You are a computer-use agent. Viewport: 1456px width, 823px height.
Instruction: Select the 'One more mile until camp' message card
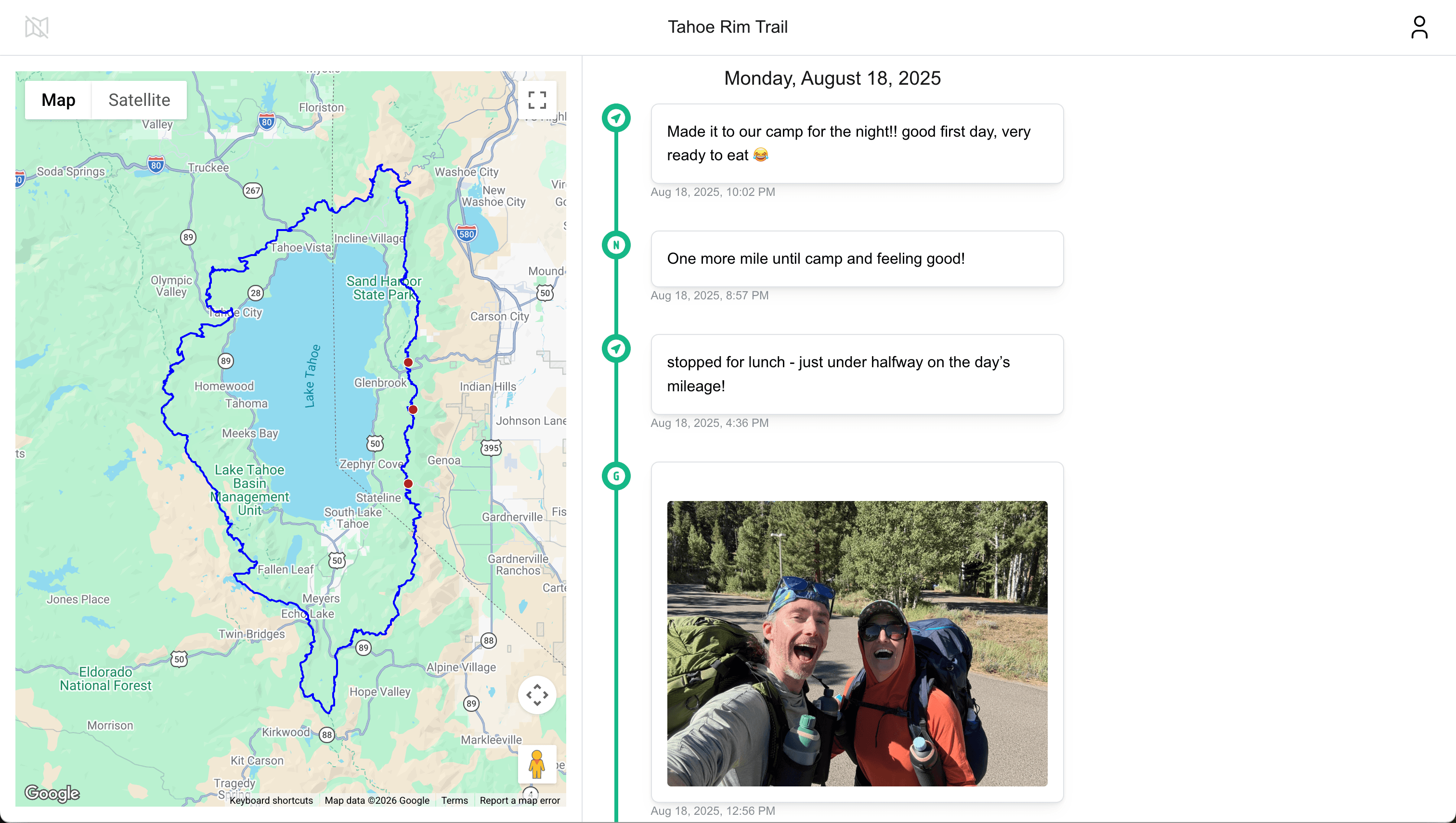(857, 258)
